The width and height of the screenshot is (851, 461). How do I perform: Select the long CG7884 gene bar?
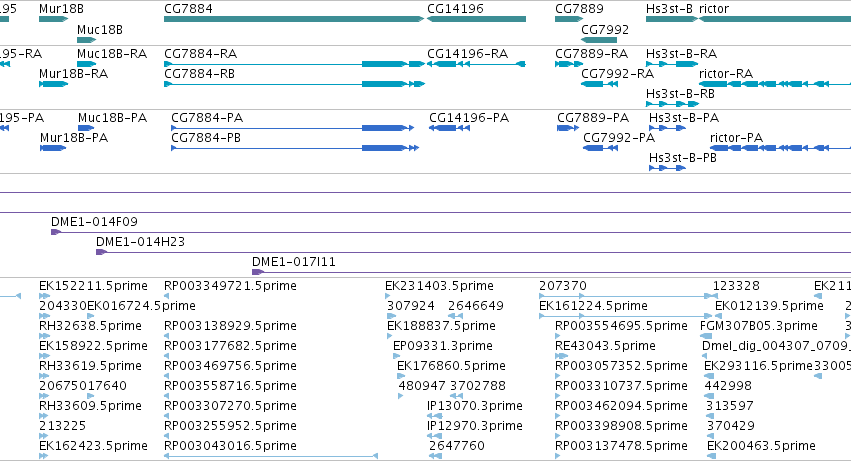tap(294, 19)
